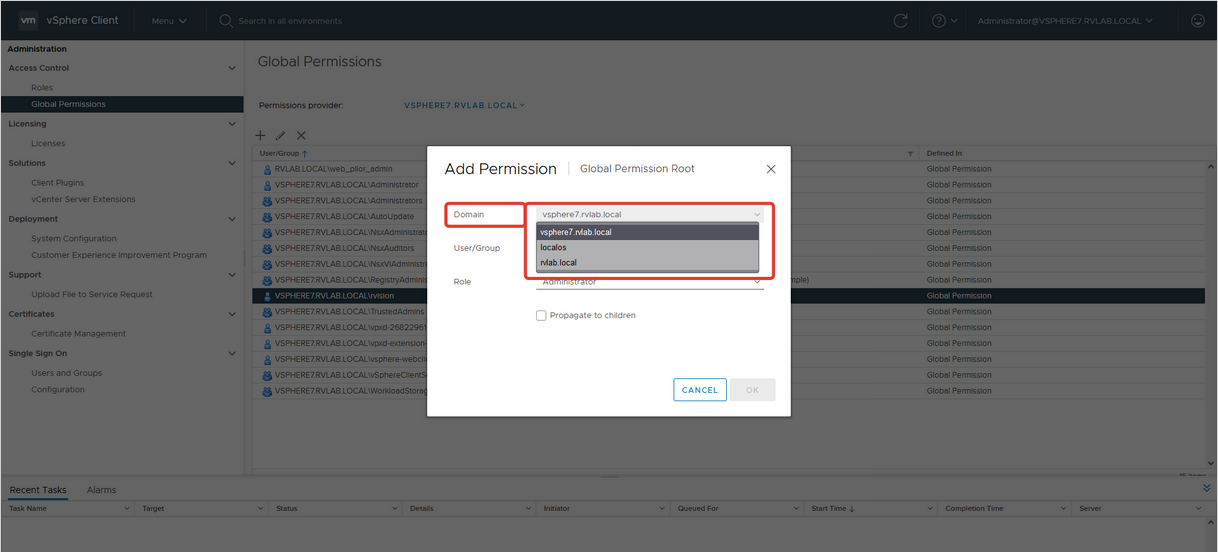Open the Domain dropdown field
The height and width of the screenshot is (552, 1218).
click(x=650, y=214)
